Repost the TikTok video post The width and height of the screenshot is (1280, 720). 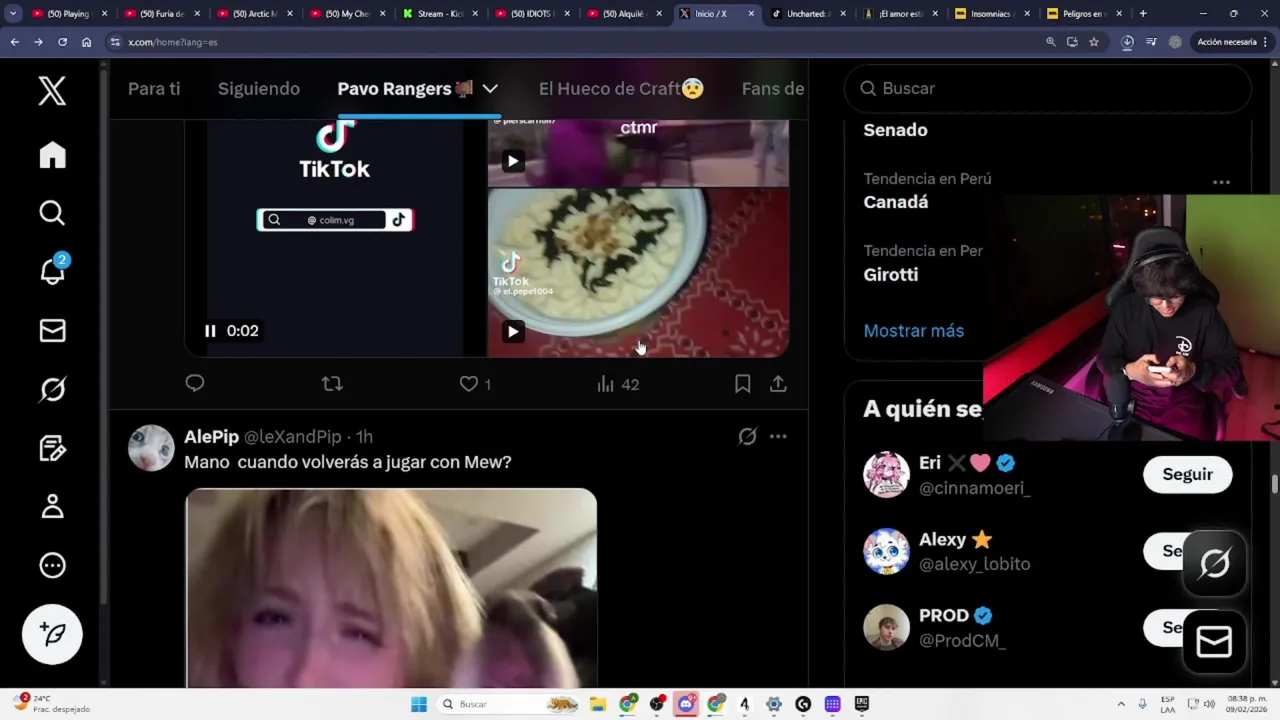coord(332,383)
